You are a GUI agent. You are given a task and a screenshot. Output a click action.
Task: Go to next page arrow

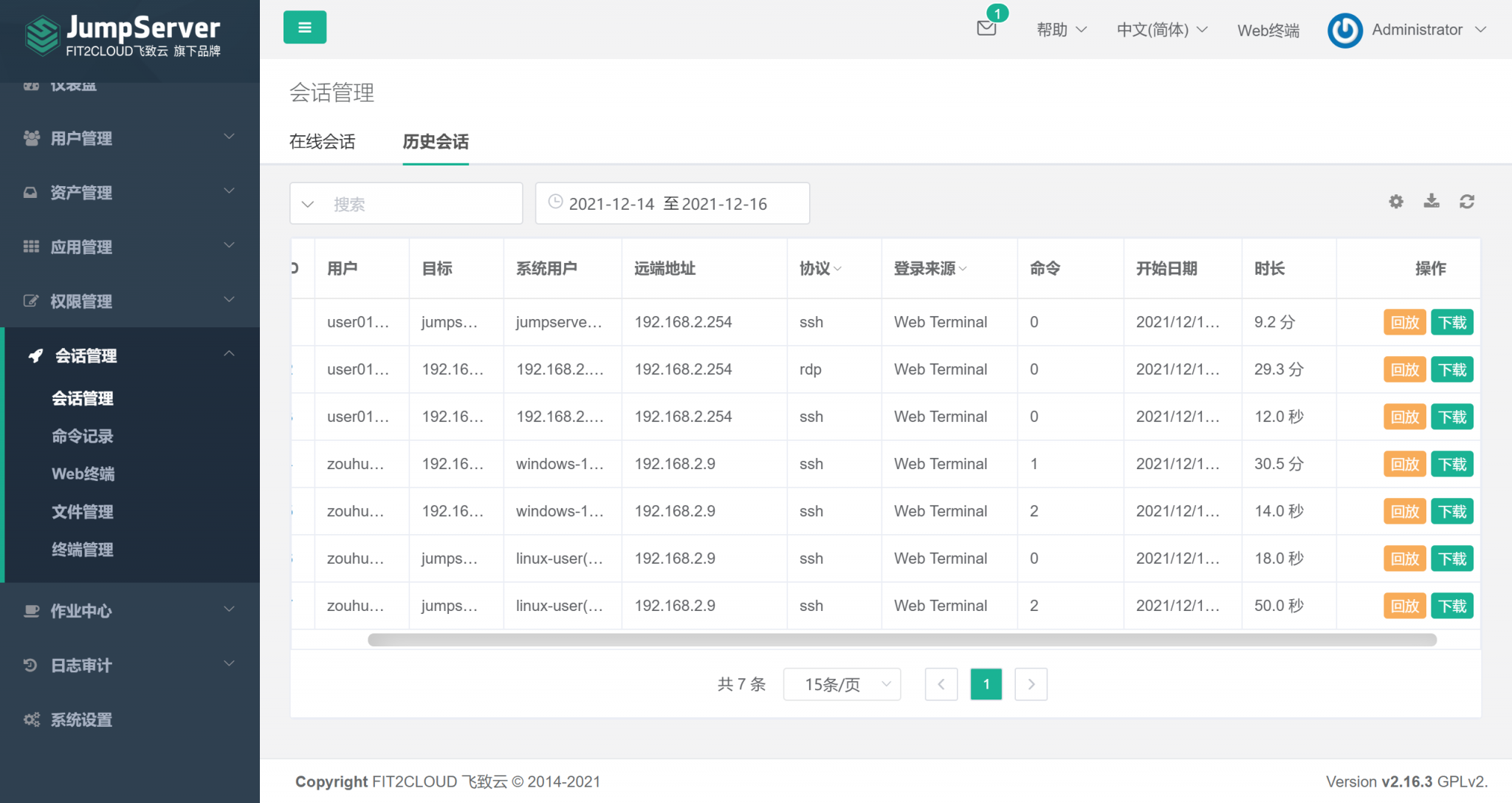pyautogui.click(x=1031, y=684)
